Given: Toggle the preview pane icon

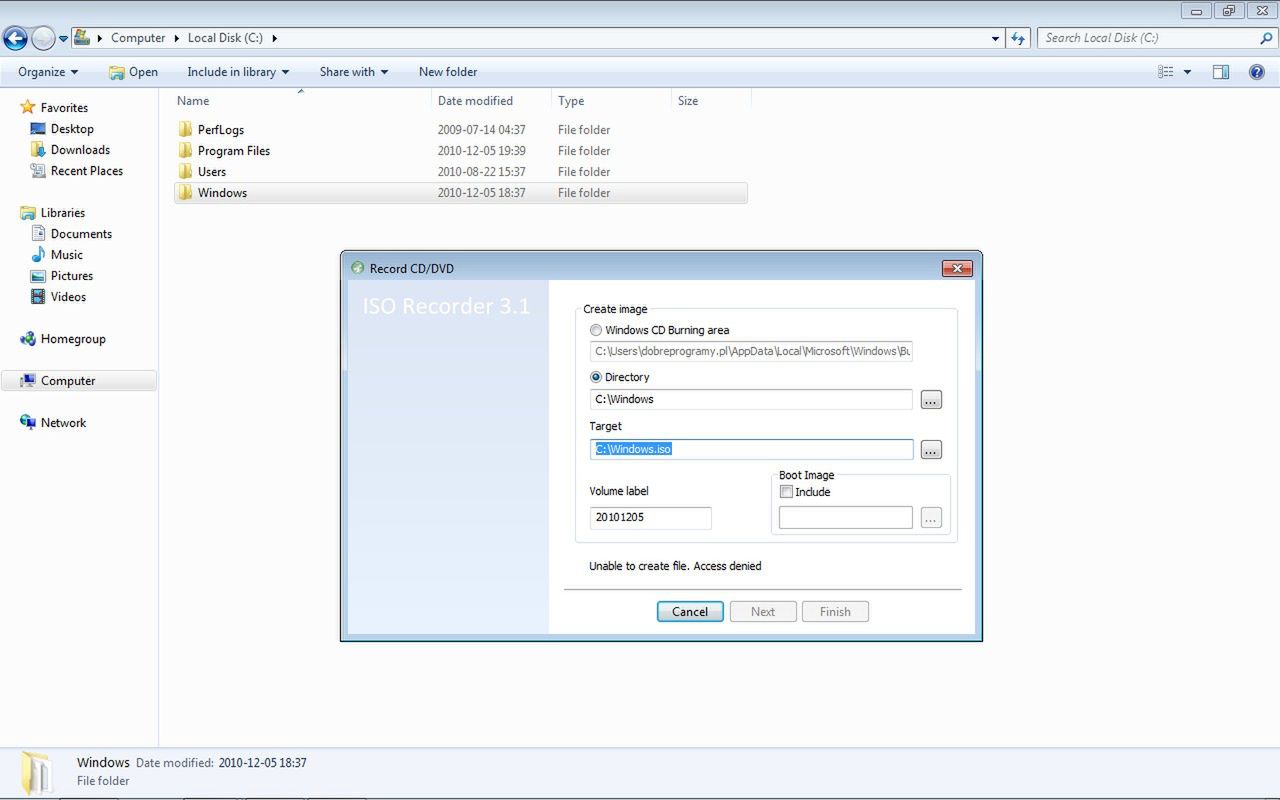Looking at the screenshot, I should tap(1221, 72).
